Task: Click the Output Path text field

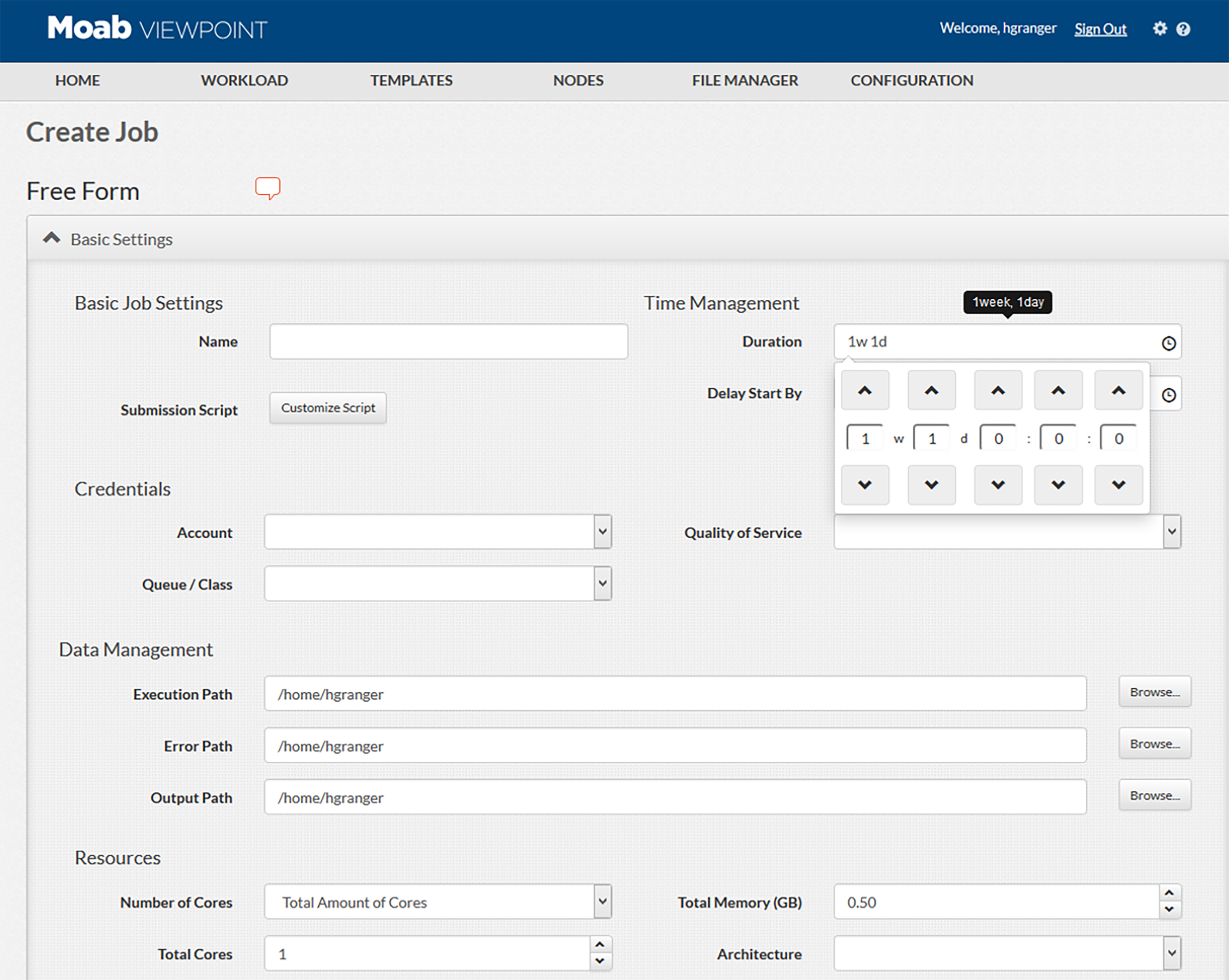Action: (x=675, y=797)
